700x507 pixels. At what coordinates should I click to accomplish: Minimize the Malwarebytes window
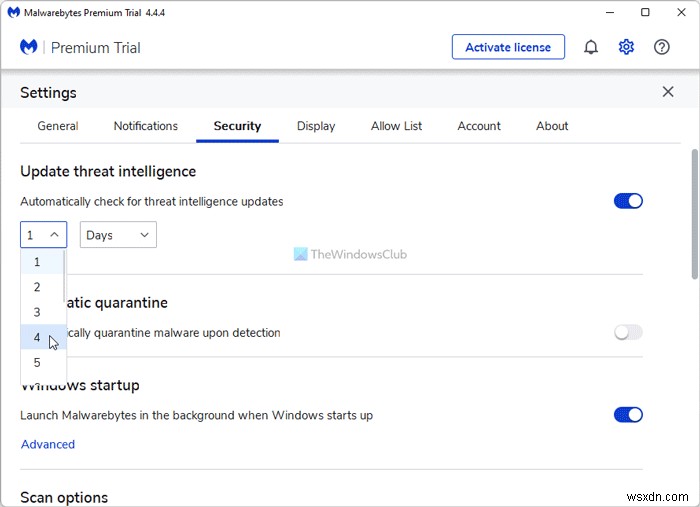[x=610, y=12]
